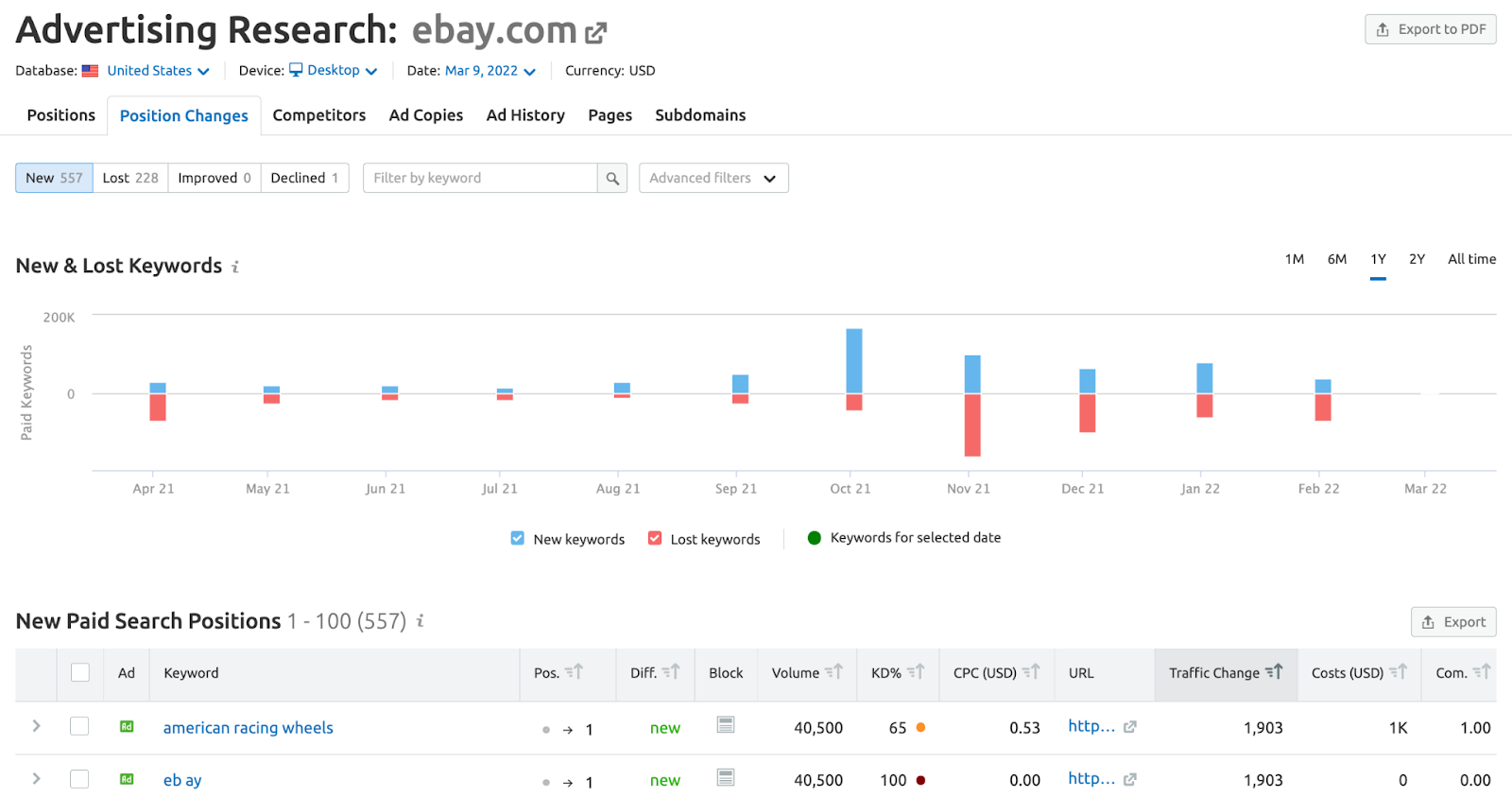The height and width of the screenshot is (797, 1512).
Task: View SERP block icon for eb ay
Action: coord(726,778)
